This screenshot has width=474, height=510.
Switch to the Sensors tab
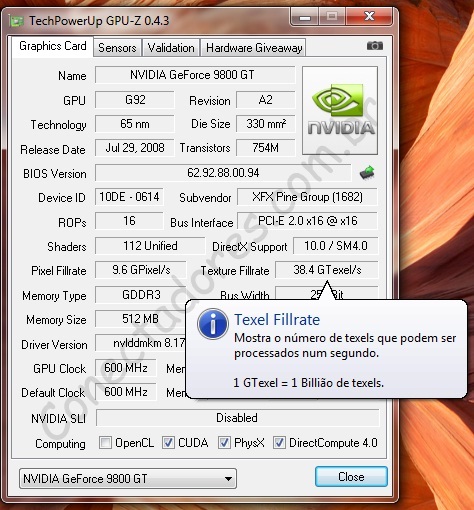117,48
